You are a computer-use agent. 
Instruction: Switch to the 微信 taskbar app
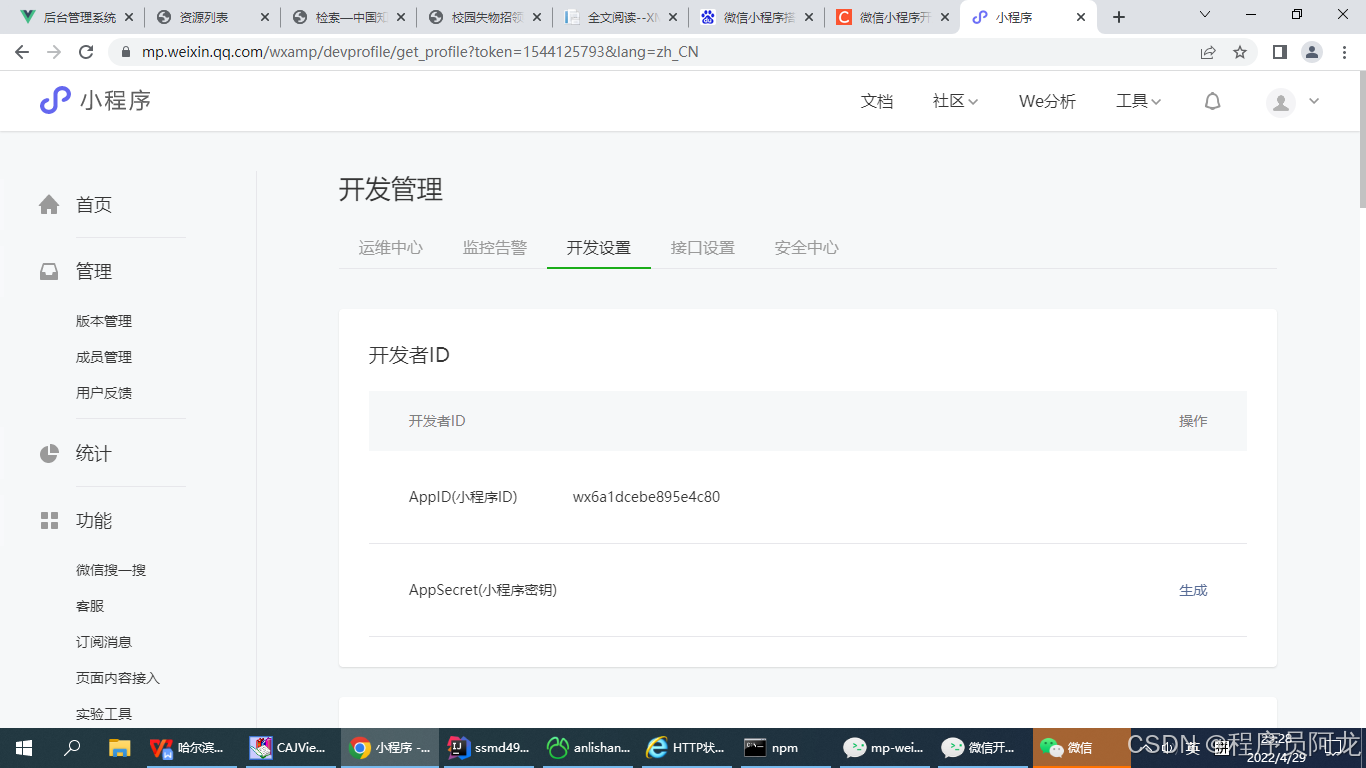[x=1080, y=748]
